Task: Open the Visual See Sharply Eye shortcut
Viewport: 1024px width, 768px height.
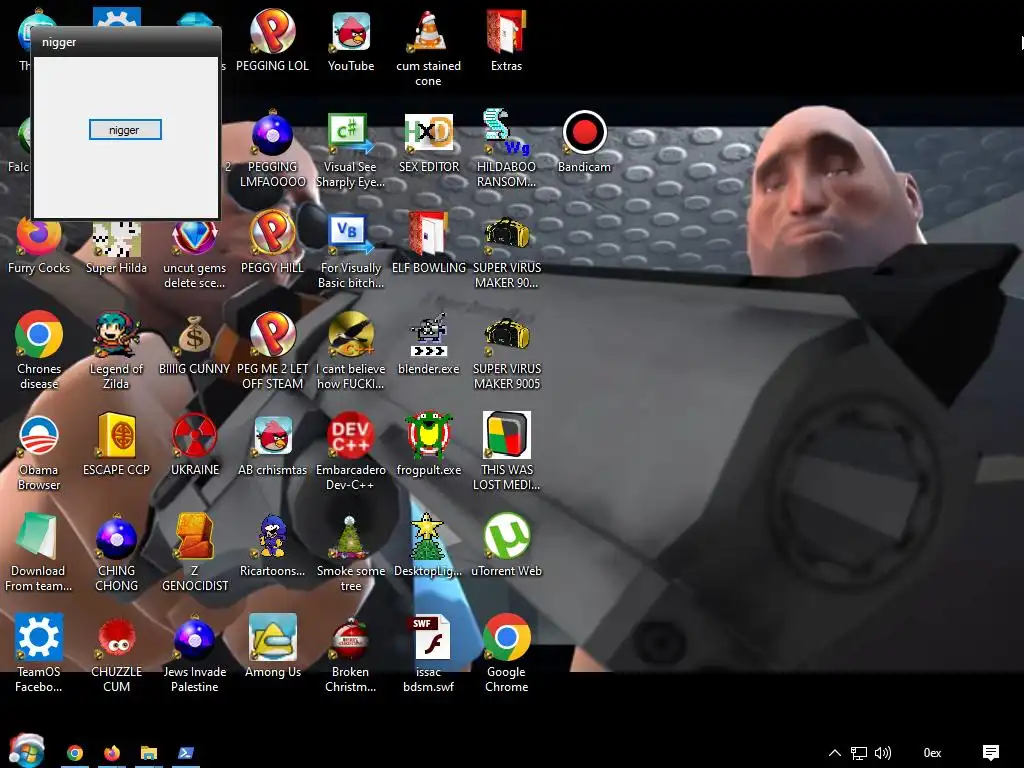Action: pyautogui.click(x=349, y=133)
